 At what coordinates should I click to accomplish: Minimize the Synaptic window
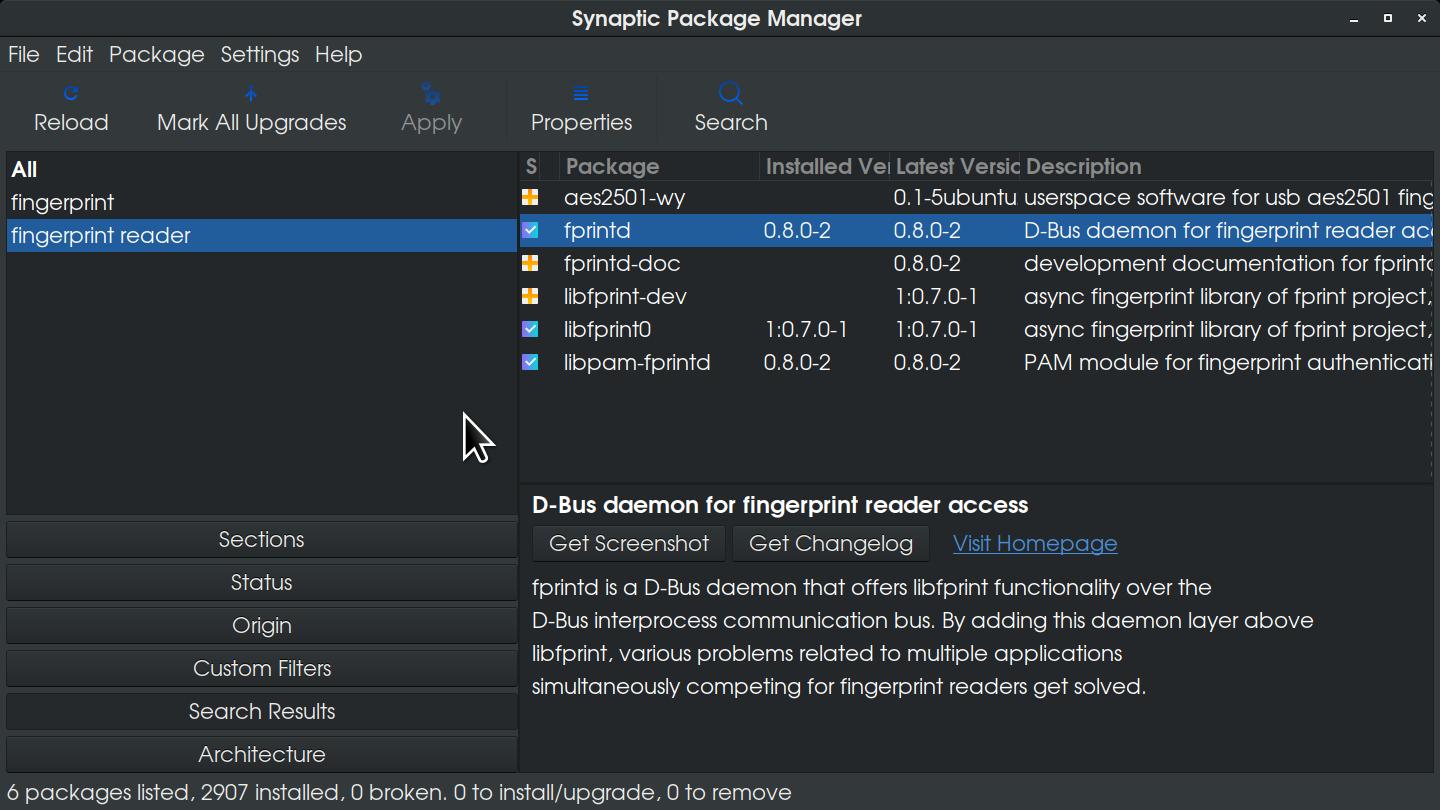pyautogui.click(x=1354, y=19)
